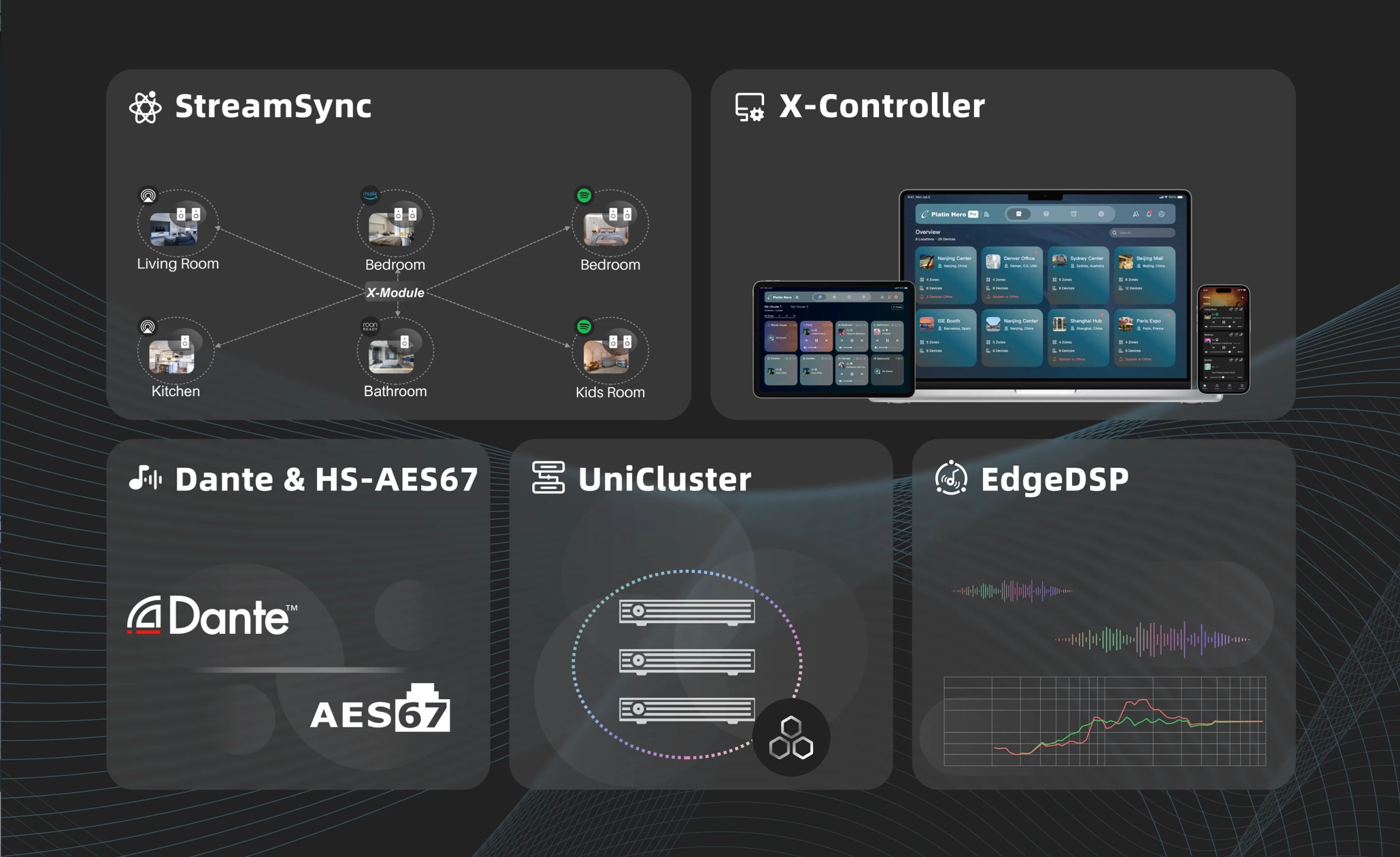Pause playback in tablet Party zone
Image resolution: width=1400 pixels, height=857 pixels.
click(x=816, y=341)
